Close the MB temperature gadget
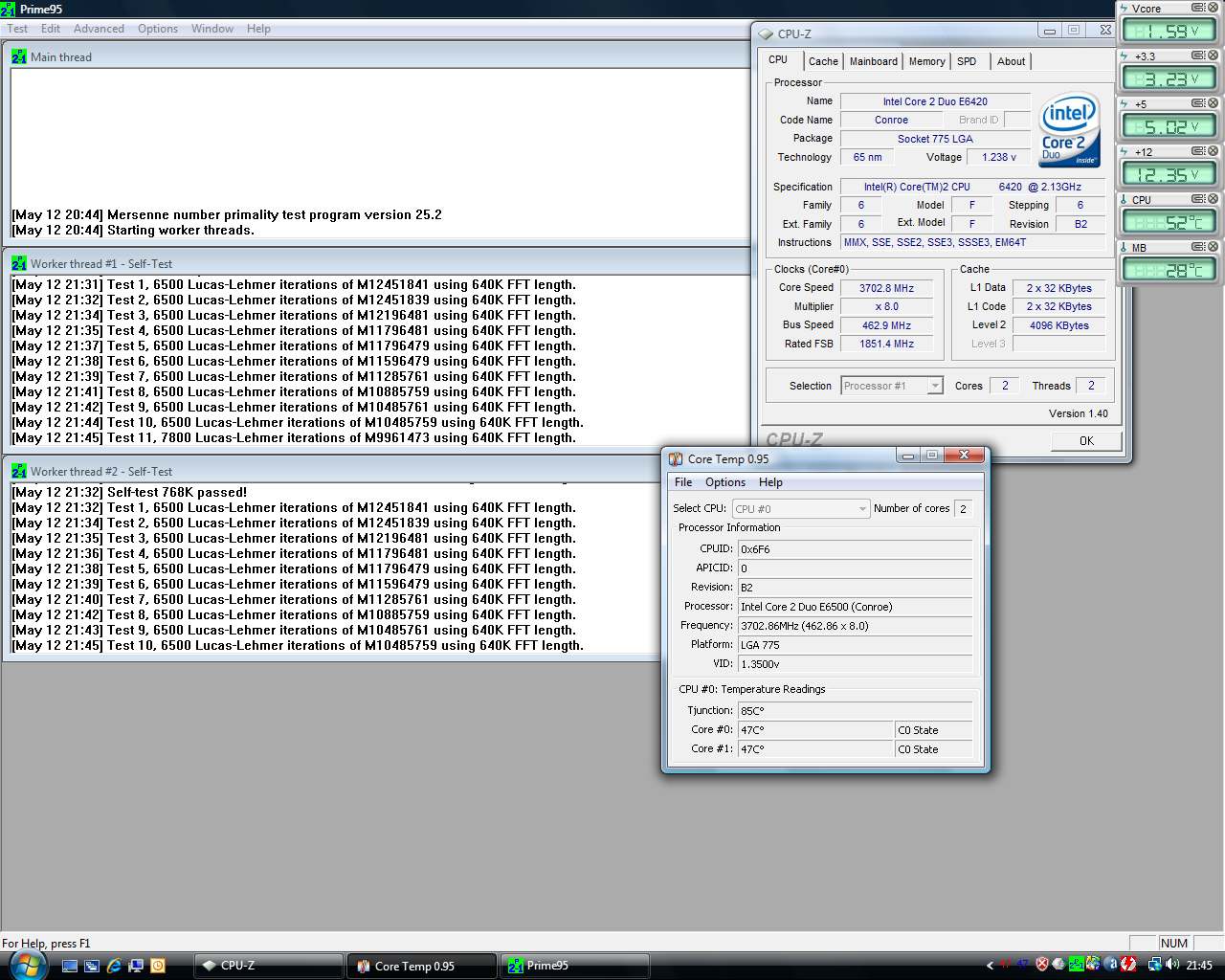This screenshot has width=1225, height=980. 1213,247
